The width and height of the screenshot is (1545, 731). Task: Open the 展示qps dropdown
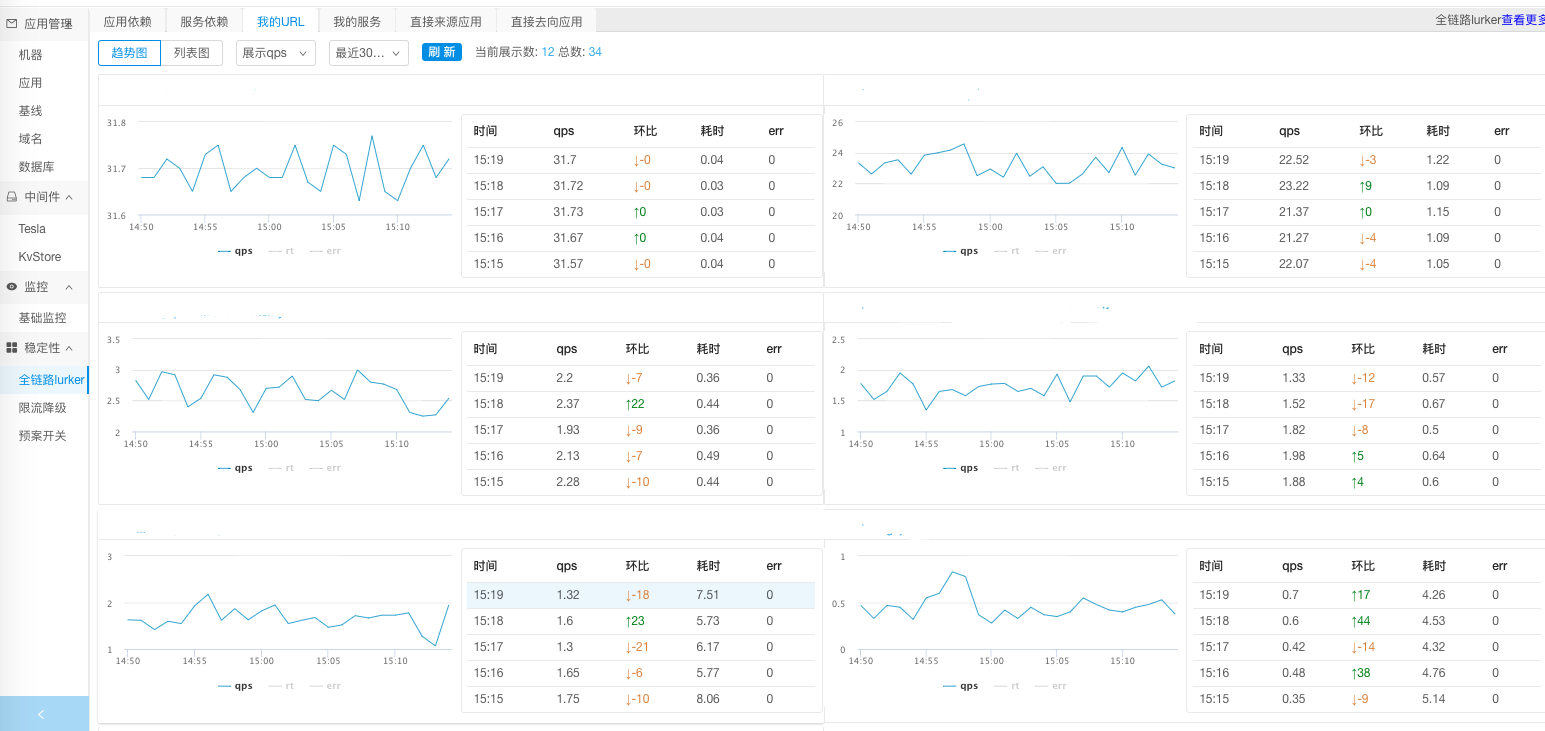click(x=275, y=53)
